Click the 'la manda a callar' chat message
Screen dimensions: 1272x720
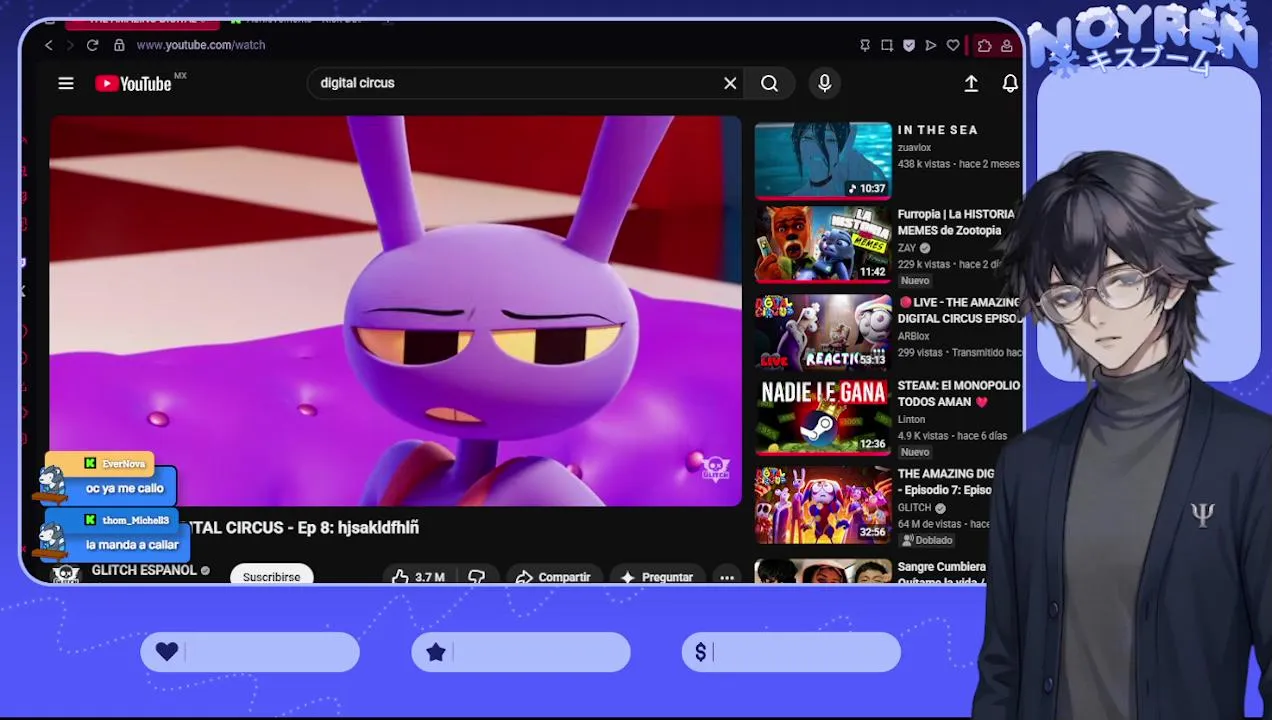tap(132, 545)
